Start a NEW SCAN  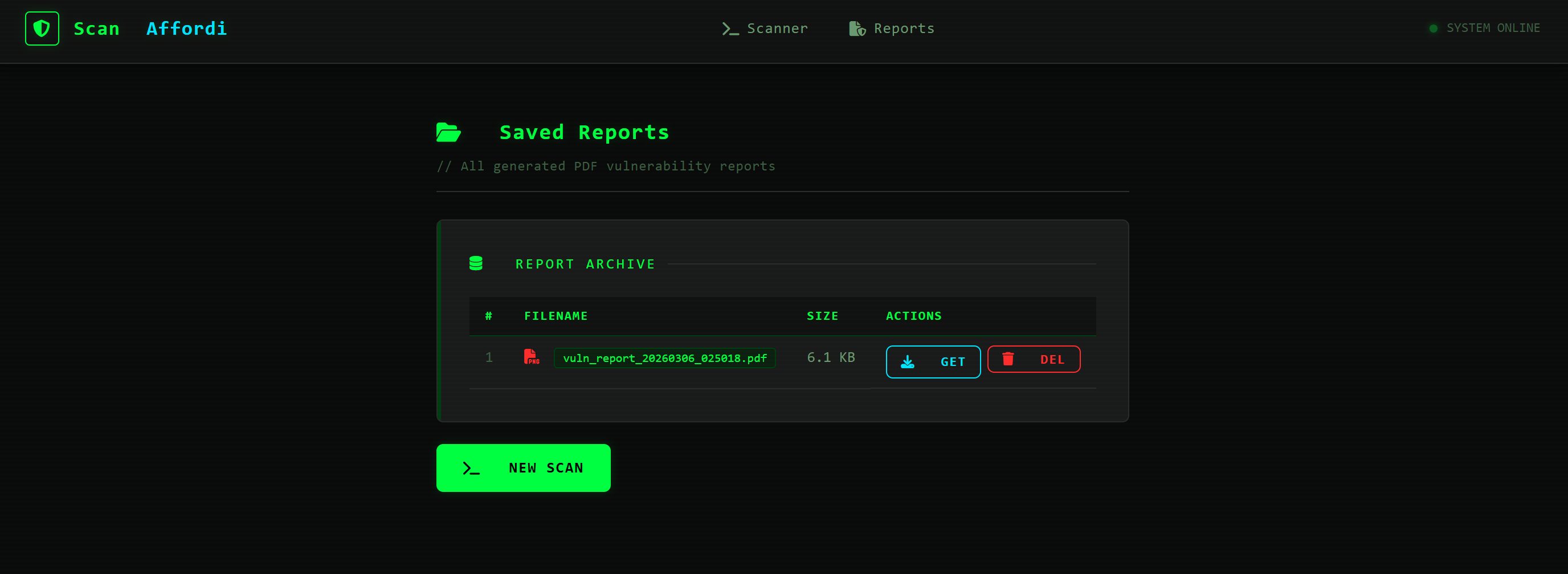(524, 468)
